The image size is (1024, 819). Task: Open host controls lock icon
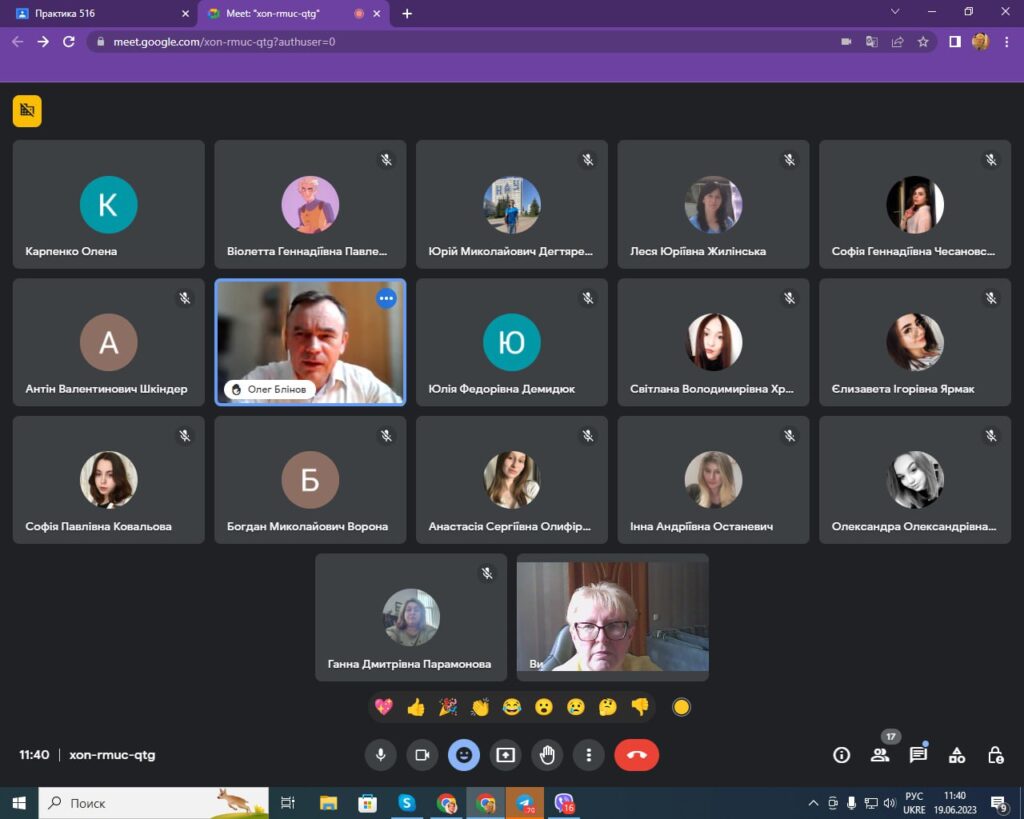pyautogui.click(x=995, y=755)
